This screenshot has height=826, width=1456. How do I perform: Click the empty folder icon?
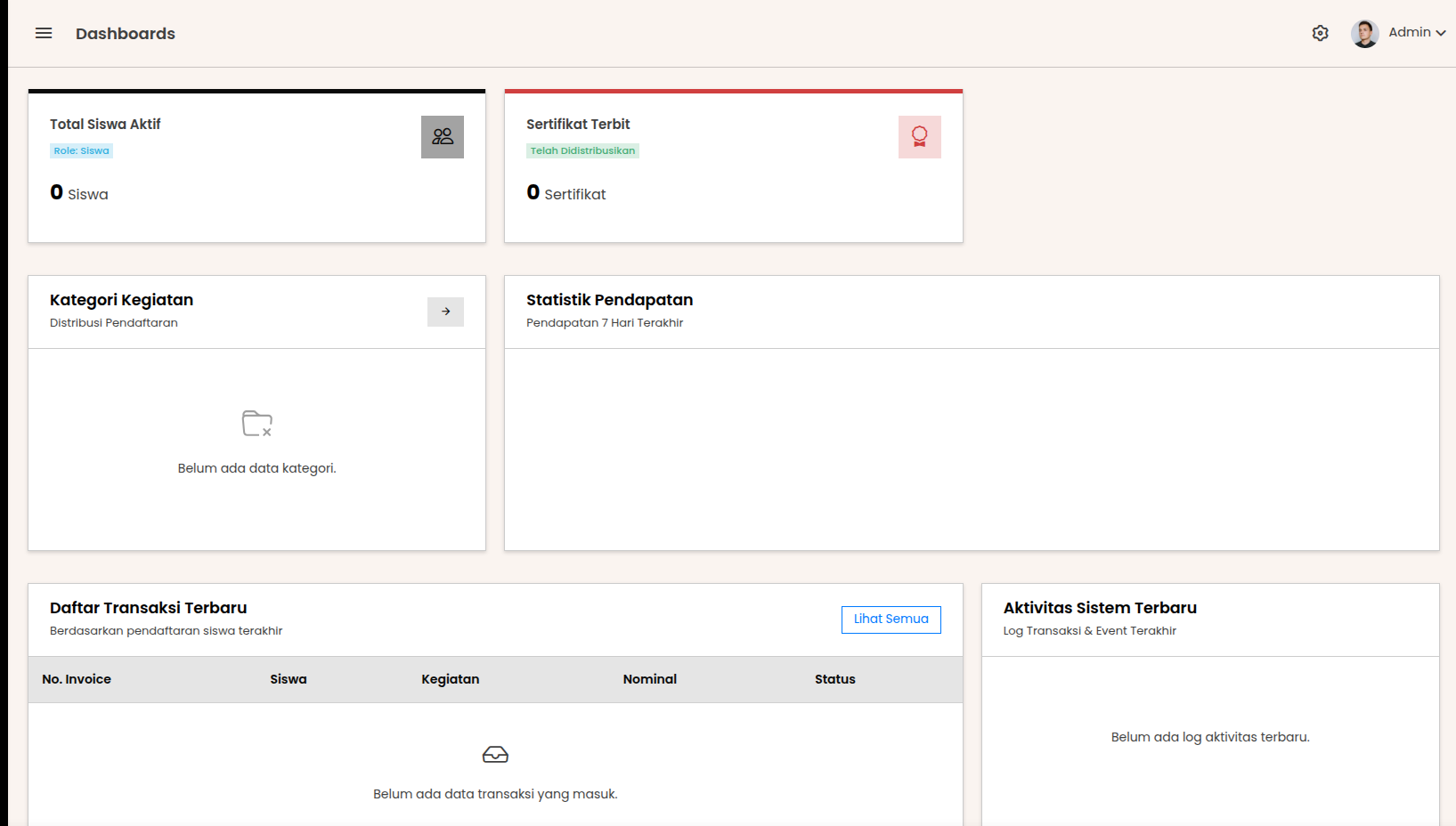pos(257,424)
